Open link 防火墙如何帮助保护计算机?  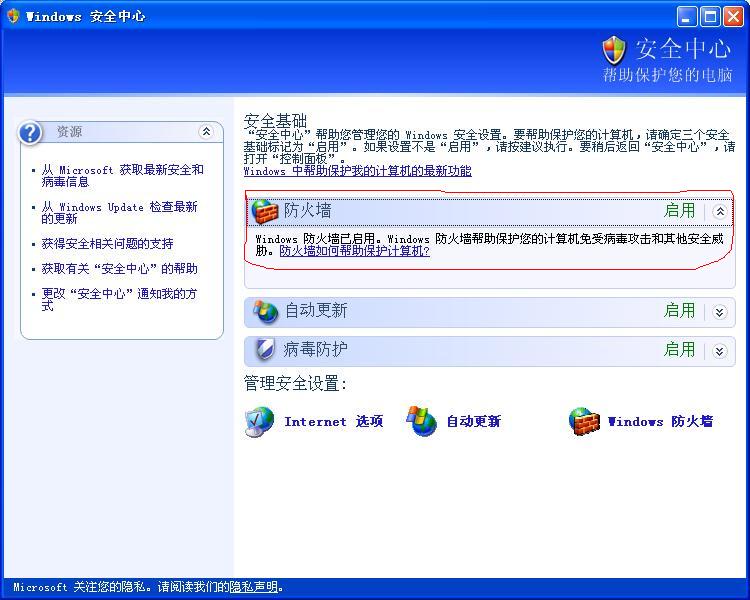coord(354,251)
